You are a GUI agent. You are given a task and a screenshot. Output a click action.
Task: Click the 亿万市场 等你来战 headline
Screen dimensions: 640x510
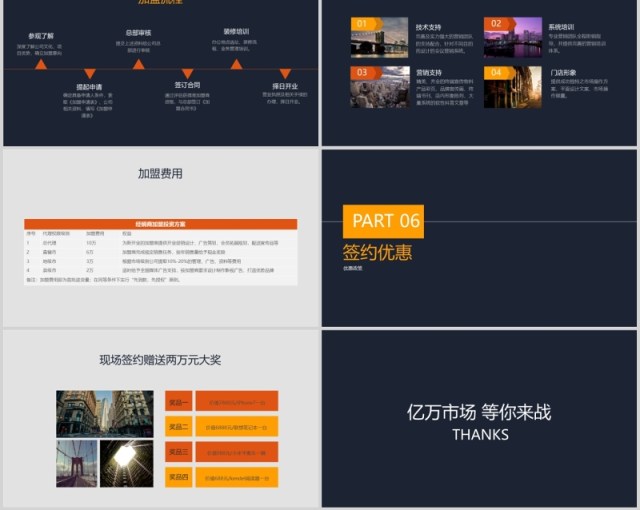(x=479, y=412)
